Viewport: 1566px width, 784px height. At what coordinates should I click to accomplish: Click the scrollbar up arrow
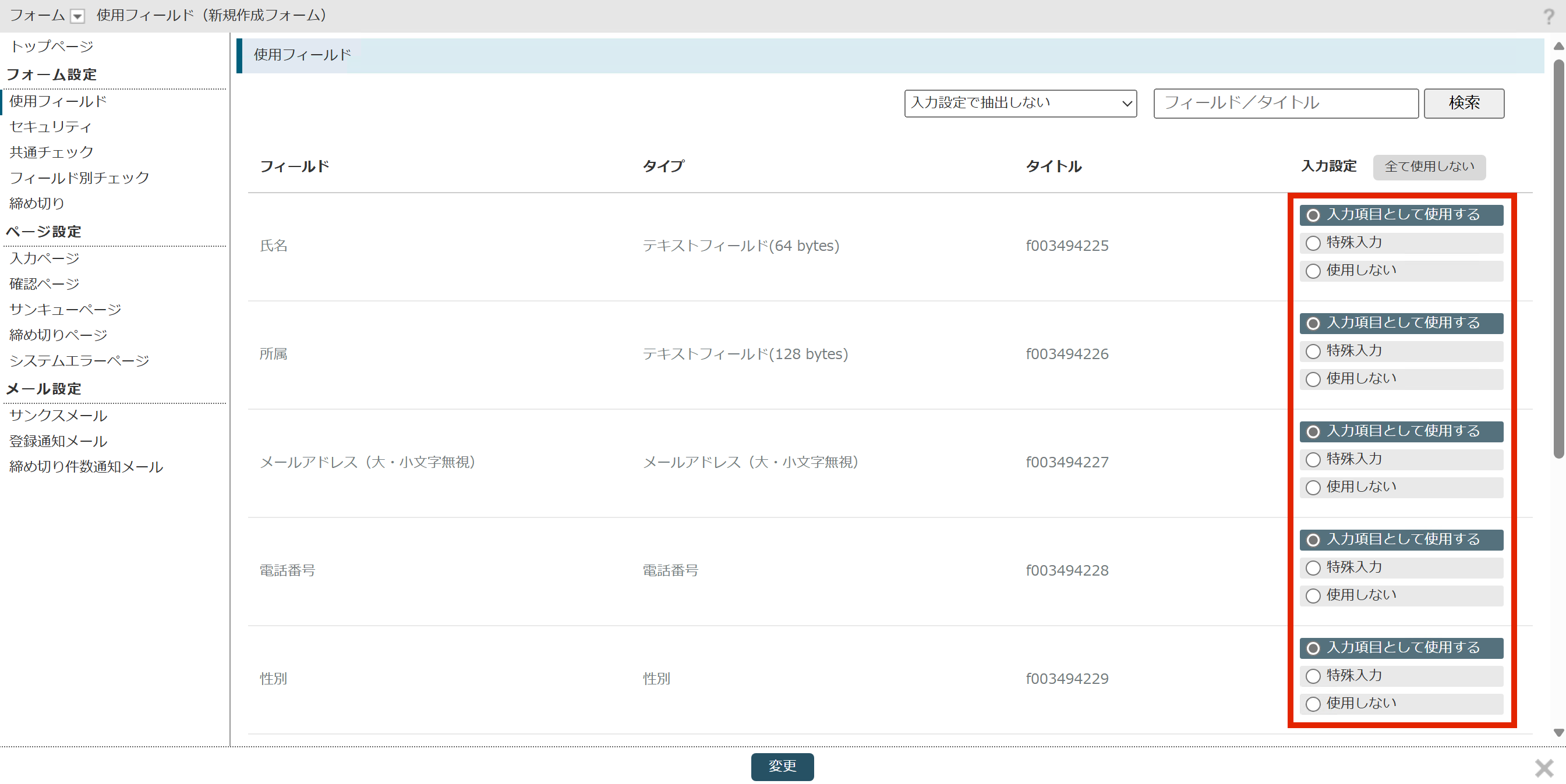click(x=1558, y=46)
